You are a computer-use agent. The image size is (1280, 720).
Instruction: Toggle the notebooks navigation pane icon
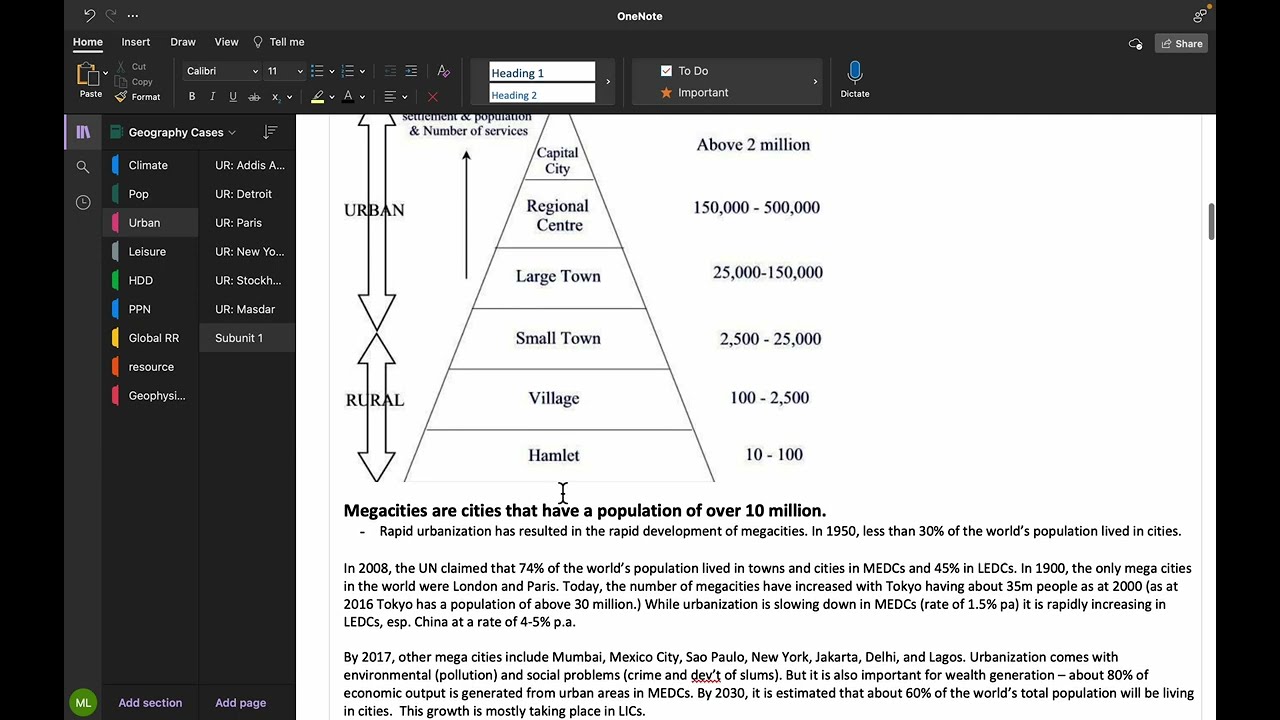pos(83,132)
